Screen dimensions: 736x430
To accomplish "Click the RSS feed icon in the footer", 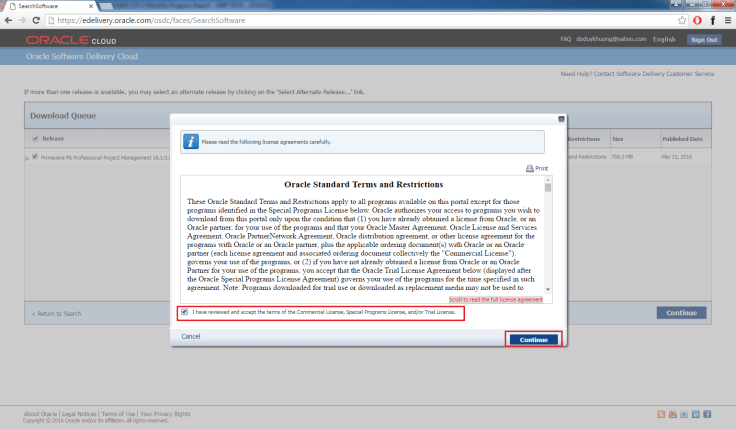I will (662, 413).
